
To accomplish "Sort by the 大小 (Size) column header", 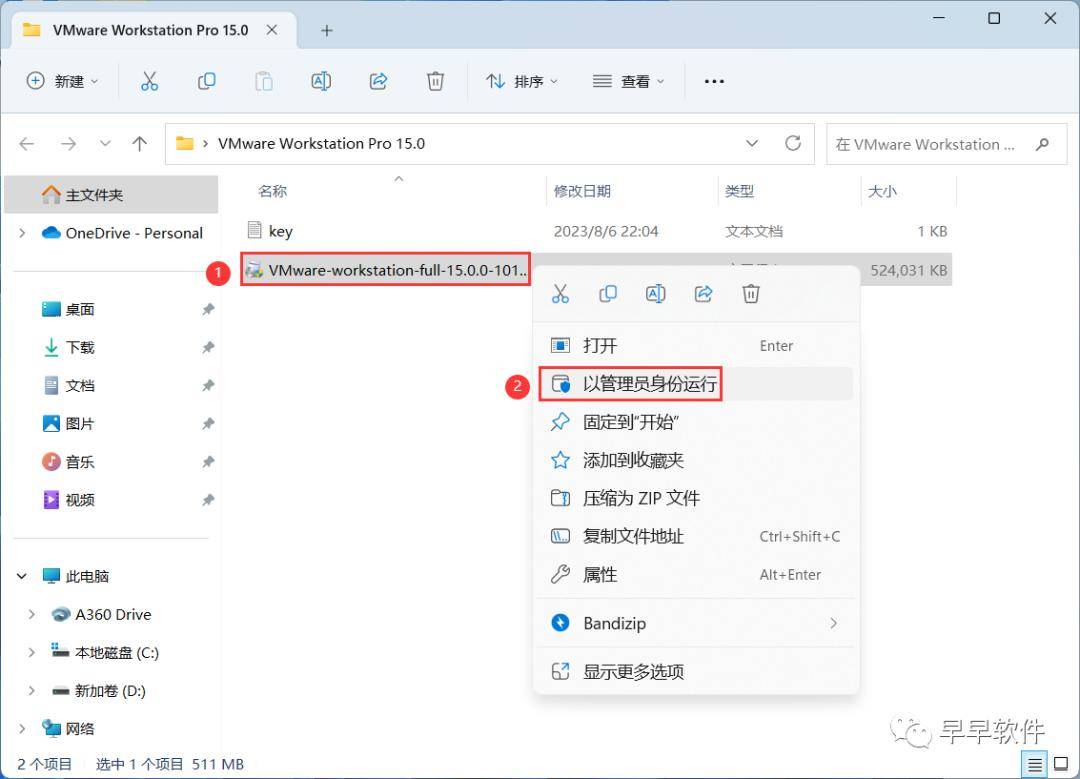I will click(x=882, y=191).
